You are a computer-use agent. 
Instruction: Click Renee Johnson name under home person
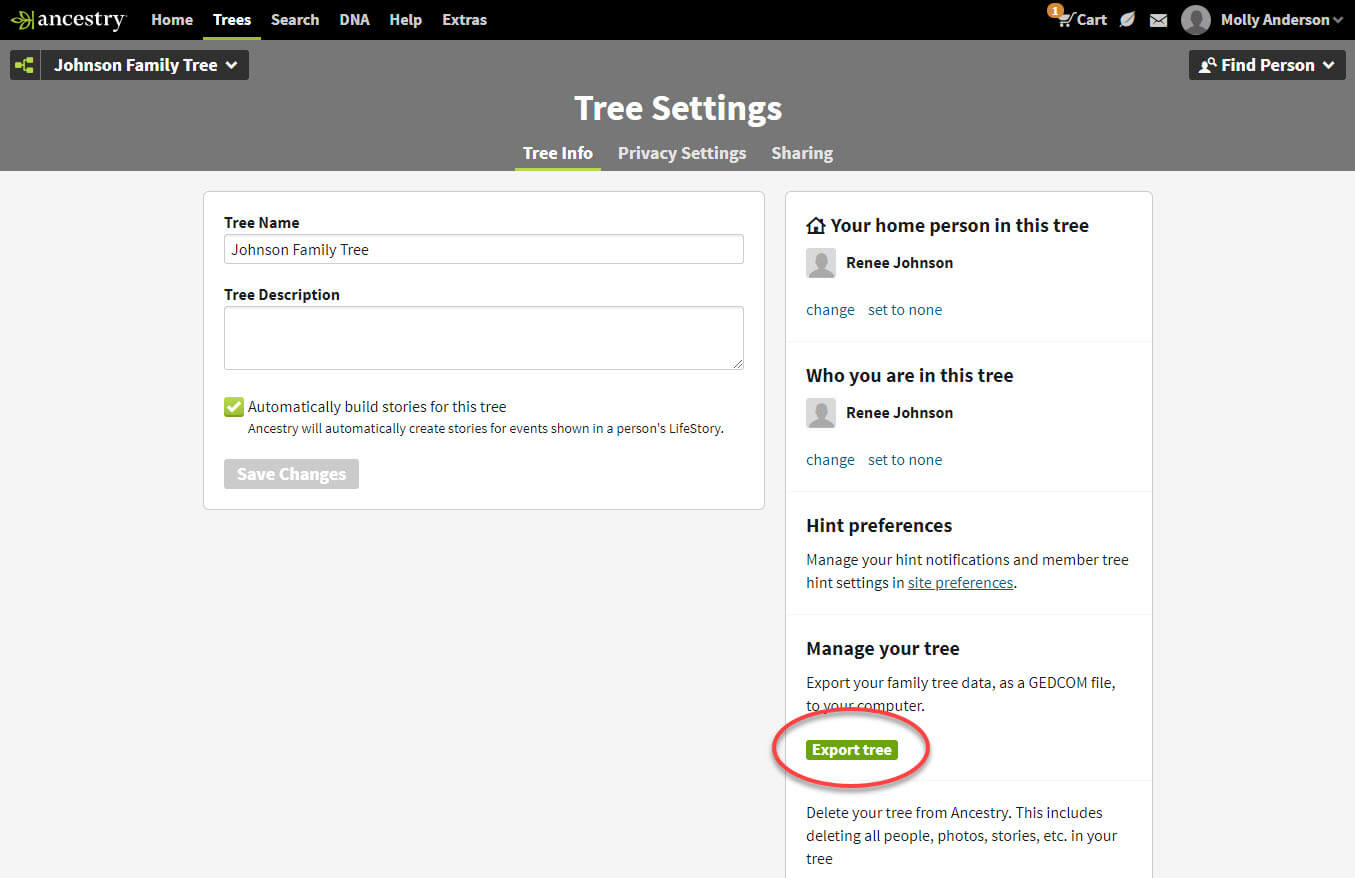899,263
